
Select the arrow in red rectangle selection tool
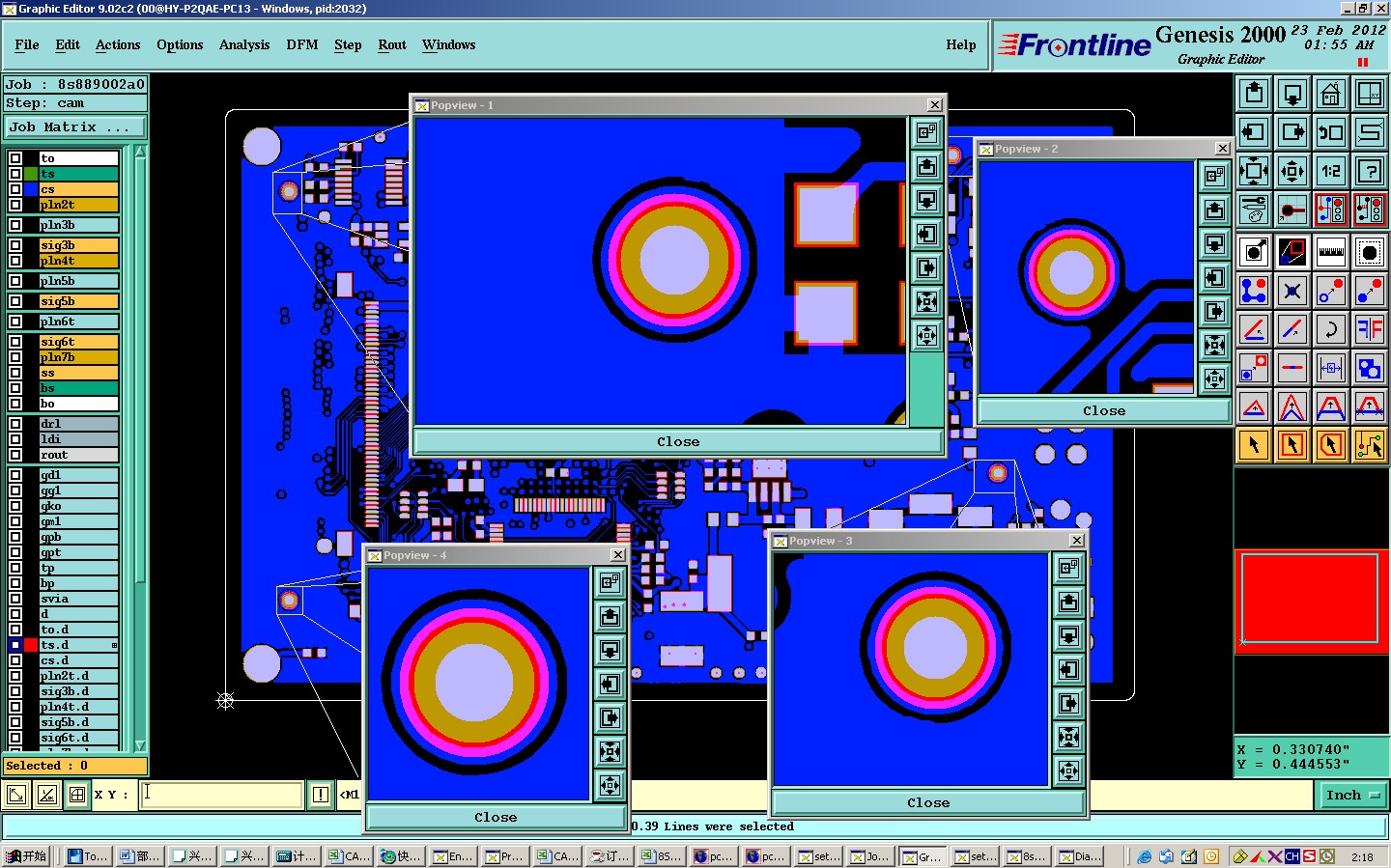1292,445
